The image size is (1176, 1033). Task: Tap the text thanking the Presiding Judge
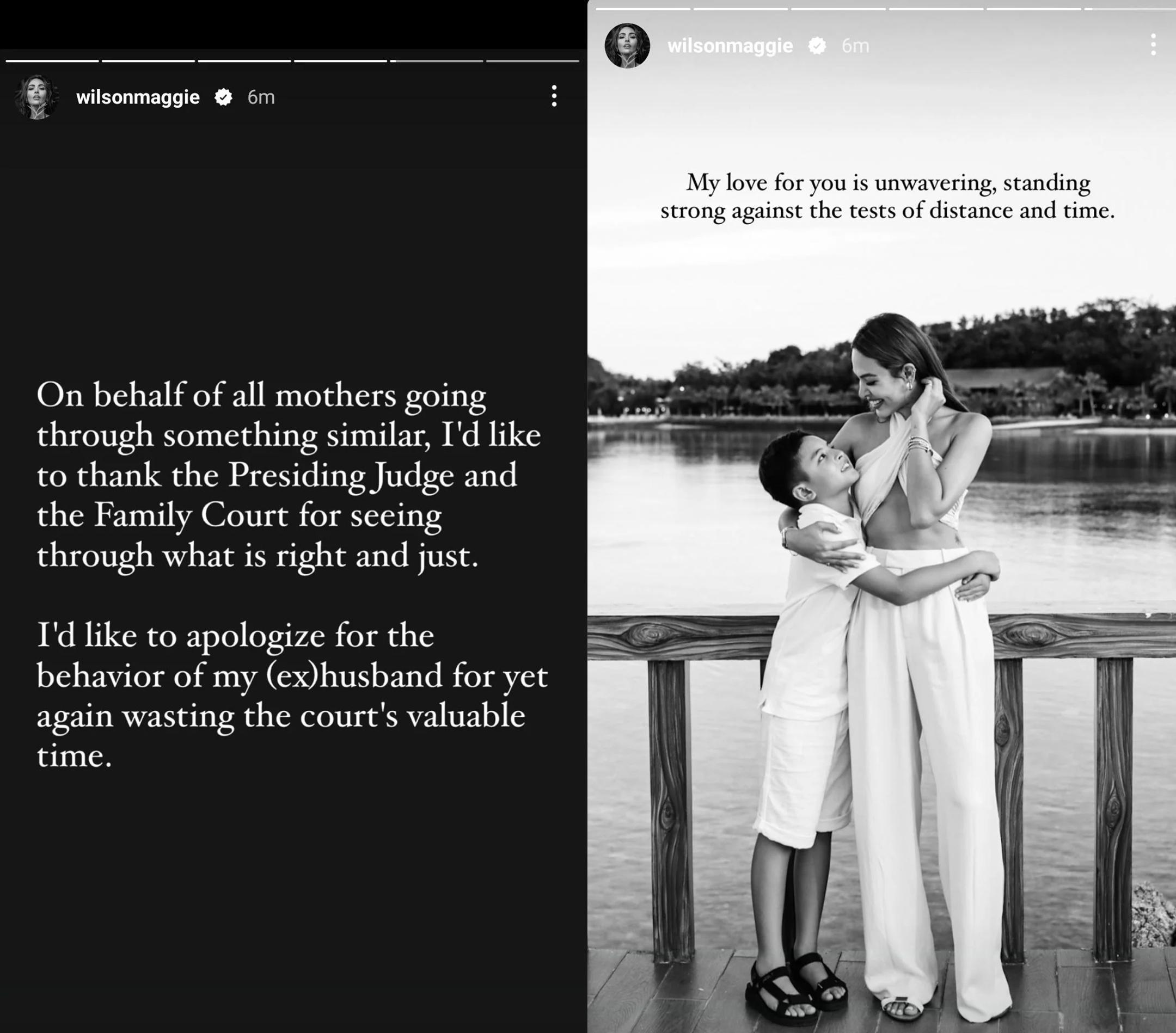pos(289,475)
